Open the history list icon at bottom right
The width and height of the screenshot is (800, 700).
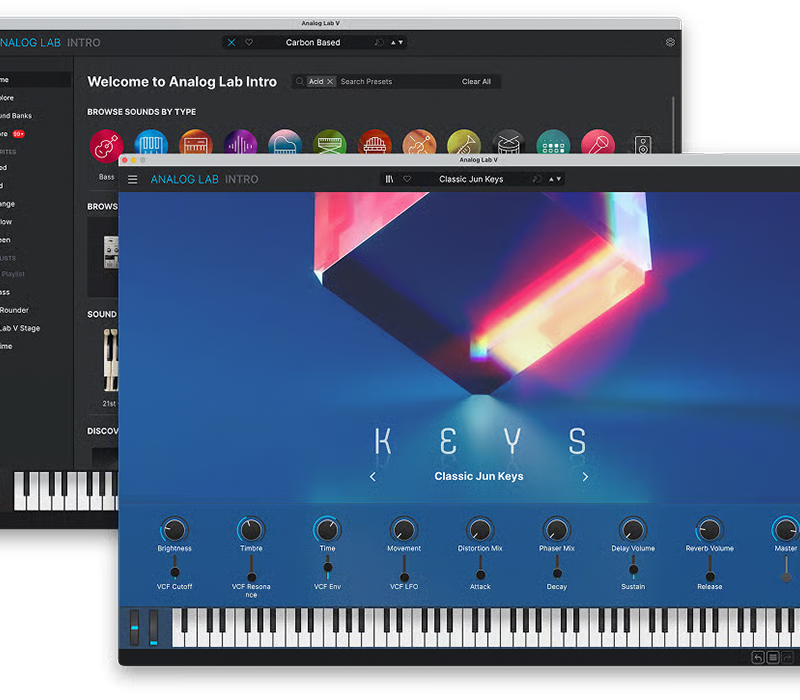(773, 658)
